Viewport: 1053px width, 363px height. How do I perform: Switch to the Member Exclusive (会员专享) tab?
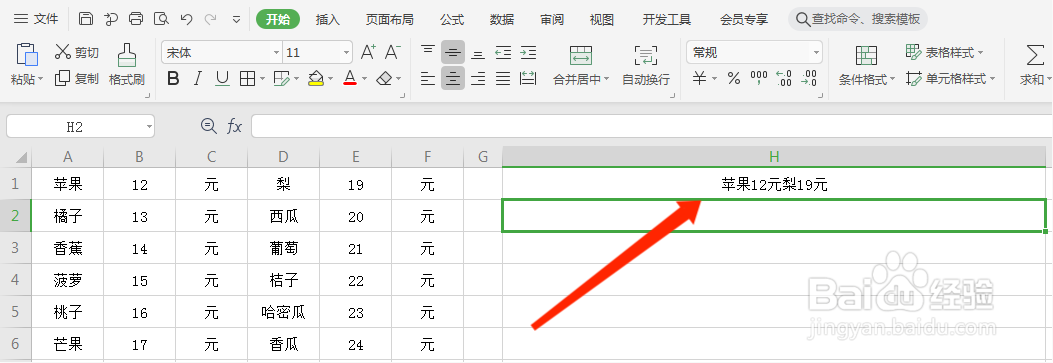[x=744, y=19]
